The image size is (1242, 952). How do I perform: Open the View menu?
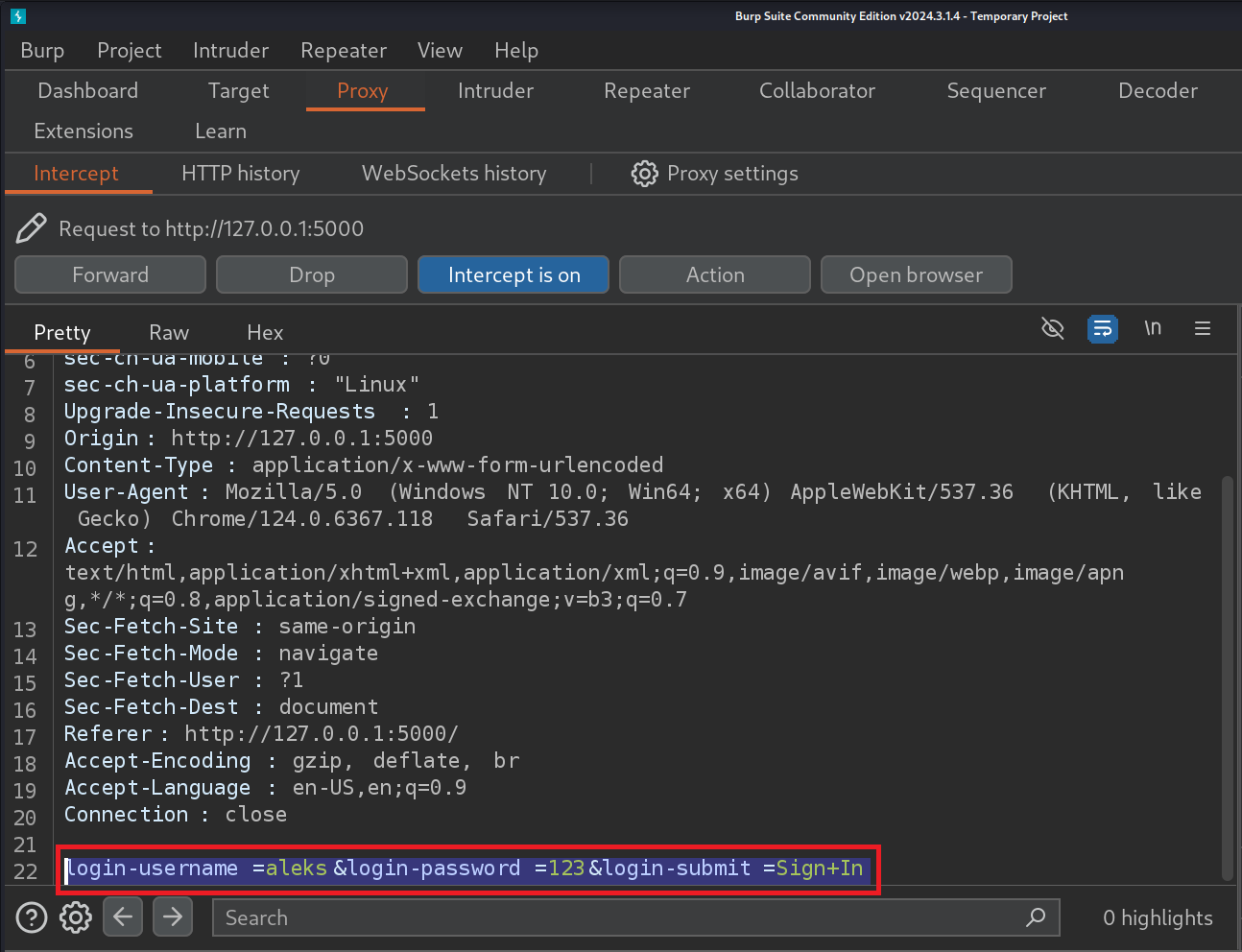[x=440, y=50]
